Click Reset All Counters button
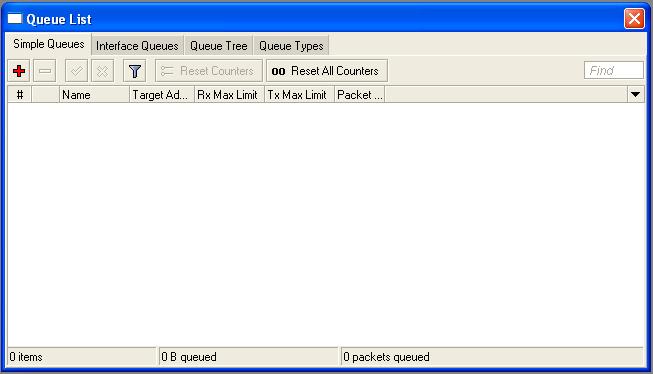 (x=327, y=71)
